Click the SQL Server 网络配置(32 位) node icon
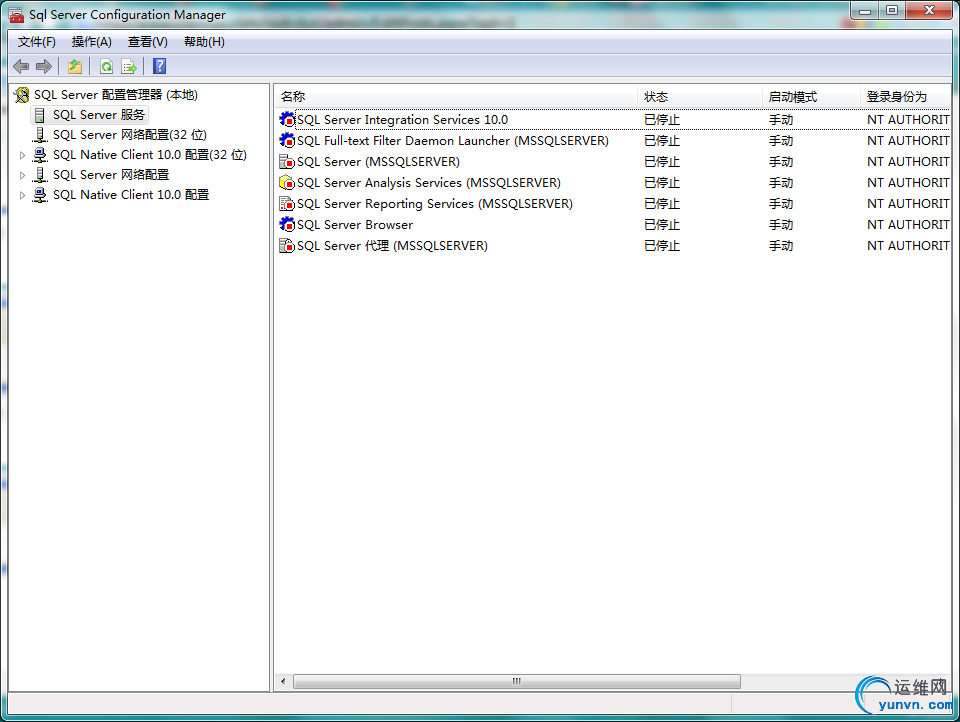Viewport: 960px width, 722px height. coord(40,135)
